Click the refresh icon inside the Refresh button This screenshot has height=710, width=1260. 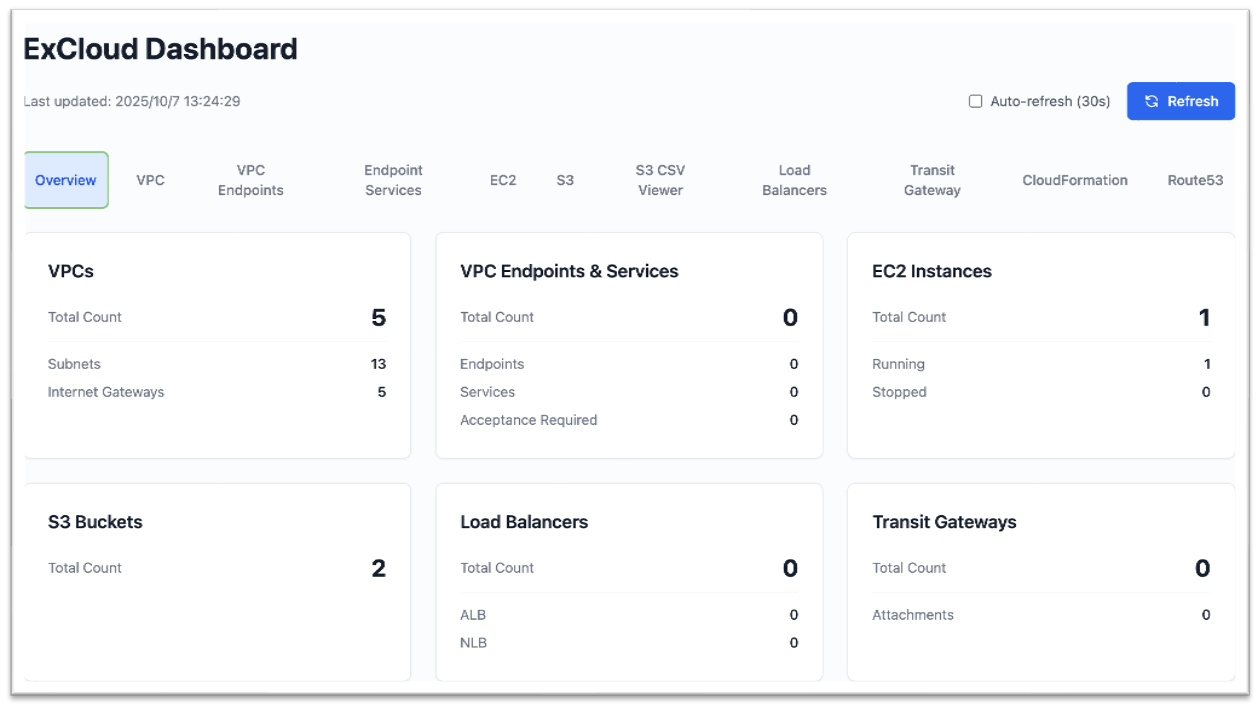[1152, 101]
